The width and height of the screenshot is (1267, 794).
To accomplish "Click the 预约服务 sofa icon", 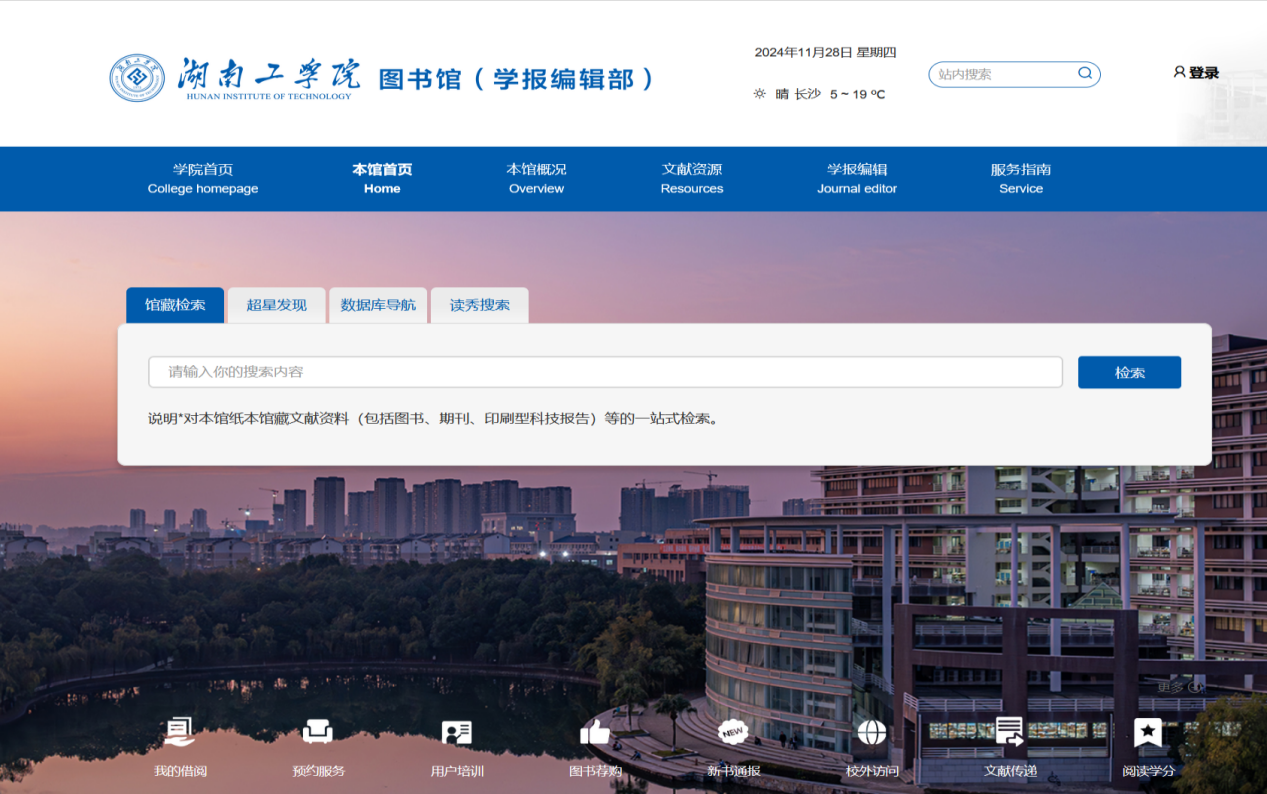I will tap(318, 733).
